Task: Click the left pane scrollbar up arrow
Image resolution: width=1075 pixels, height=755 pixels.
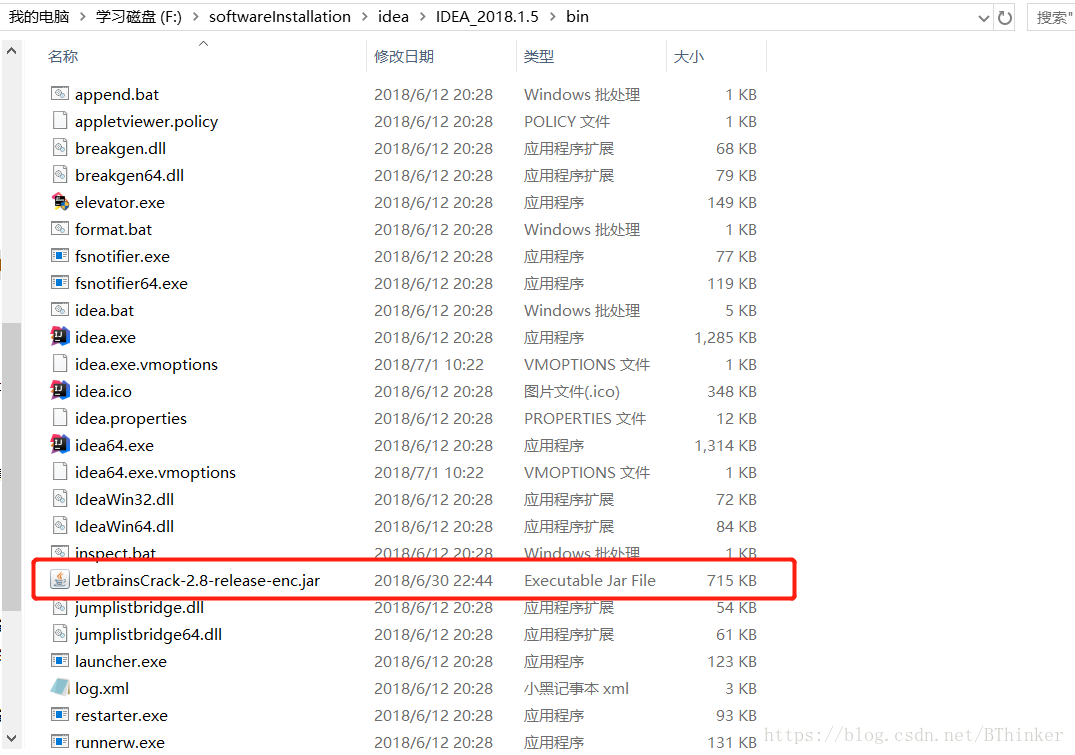Action: click(x=12, y=51)
